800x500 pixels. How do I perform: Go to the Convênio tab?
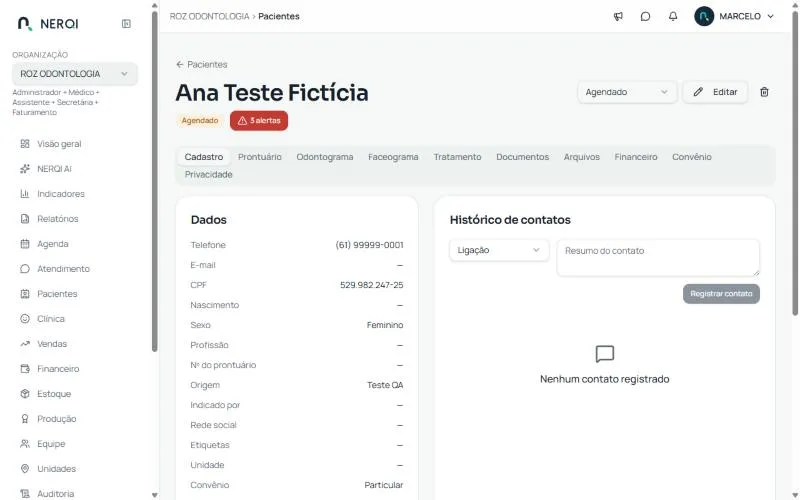[692, 157]
